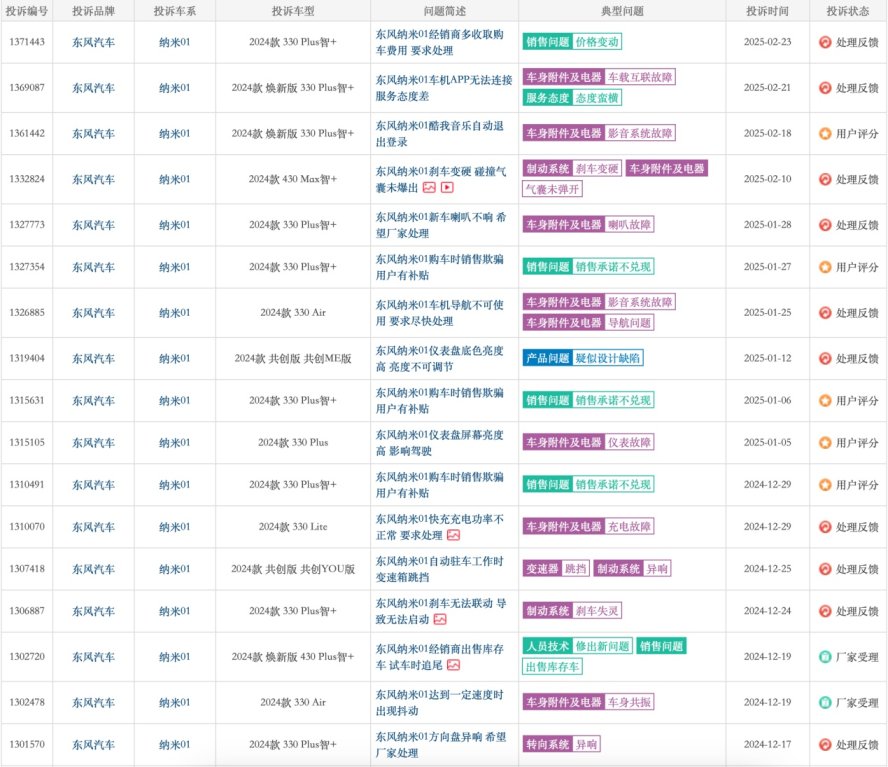This screenshot has width=888, height=767.
Task: Click the date 2025-01-12
Action: pos(767,358)
